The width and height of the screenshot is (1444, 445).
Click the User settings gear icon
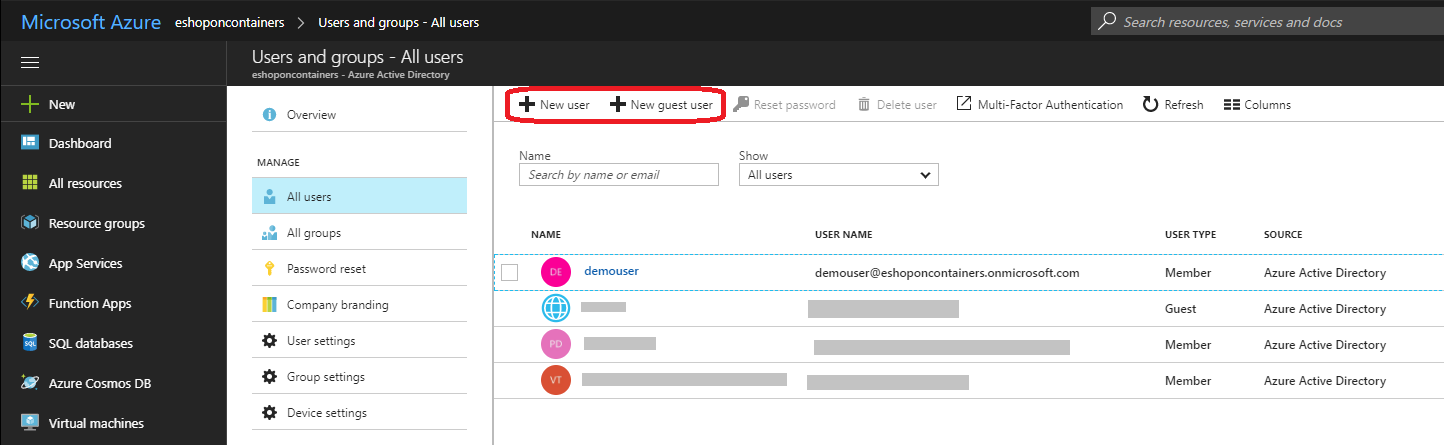pyautogui.click(x=269, y=341)
